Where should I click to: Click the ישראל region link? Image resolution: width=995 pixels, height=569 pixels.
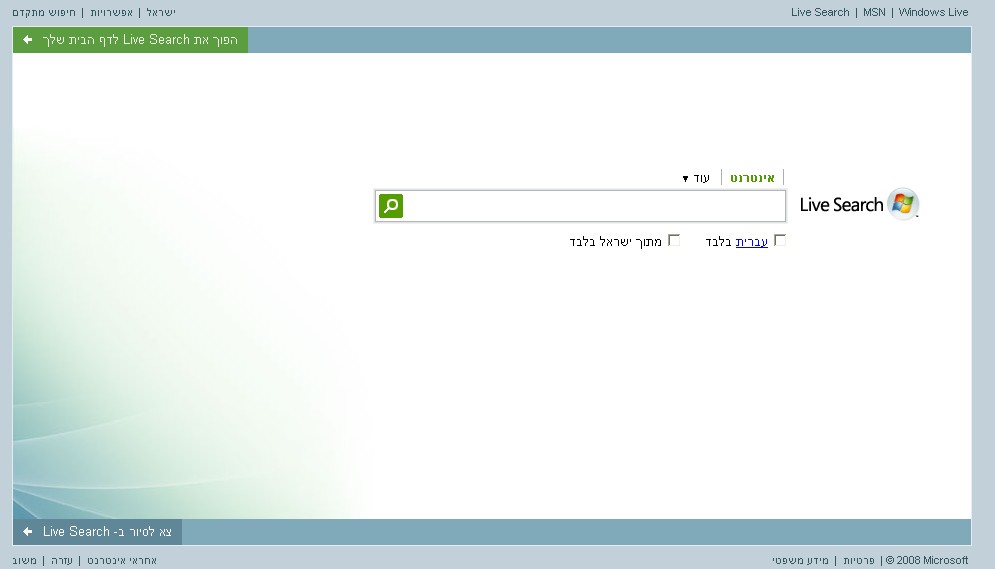click(x=160, y=13)
